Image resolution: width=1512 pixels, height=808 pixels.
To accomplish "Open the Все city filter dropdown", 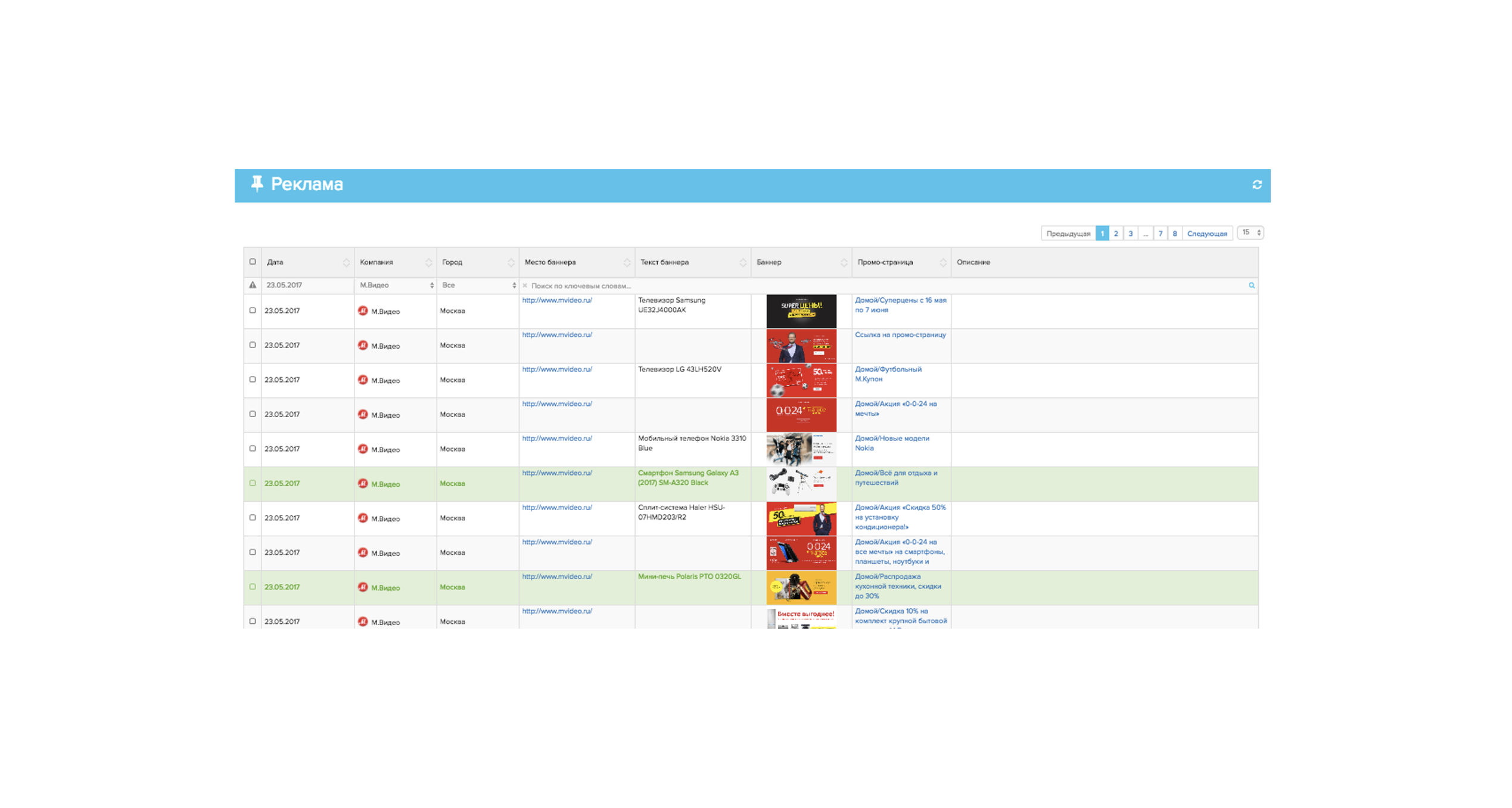I will click(x=478, y=285).
